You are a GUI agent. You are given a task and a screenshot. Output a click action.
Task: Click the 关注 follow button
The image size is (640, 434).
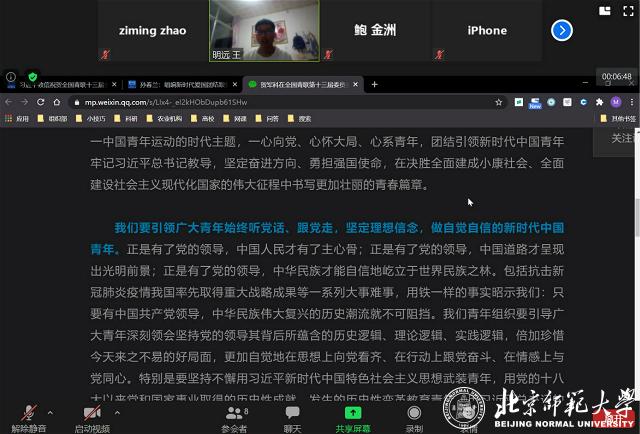622,138
